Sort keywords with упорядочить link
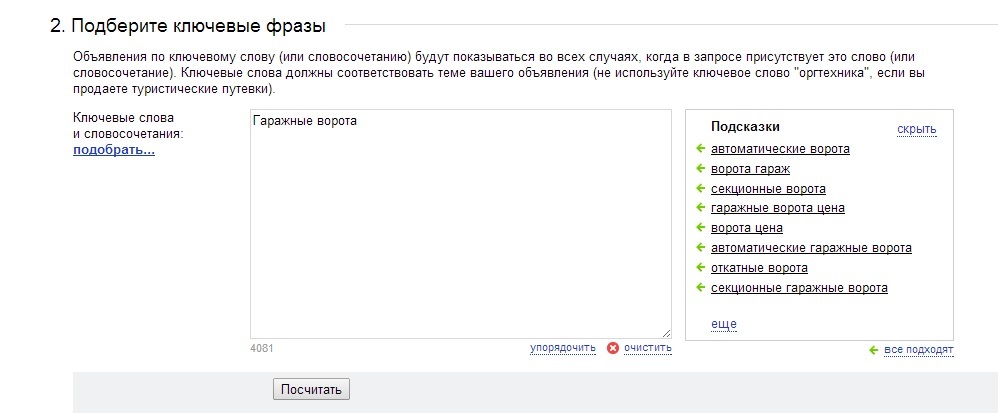The height and width of the screenshot is (418, 998). tap(563, 348)
